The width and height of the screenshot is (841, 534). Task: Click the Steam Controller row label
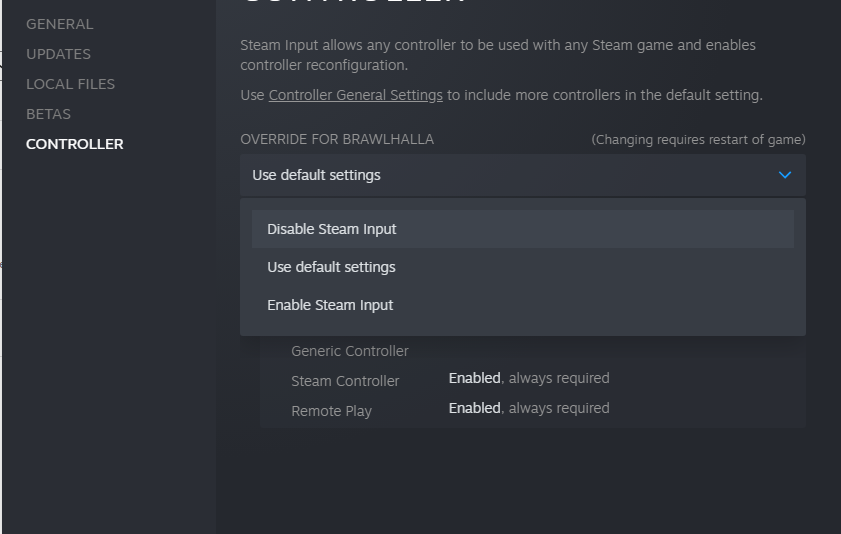(345, 381)
